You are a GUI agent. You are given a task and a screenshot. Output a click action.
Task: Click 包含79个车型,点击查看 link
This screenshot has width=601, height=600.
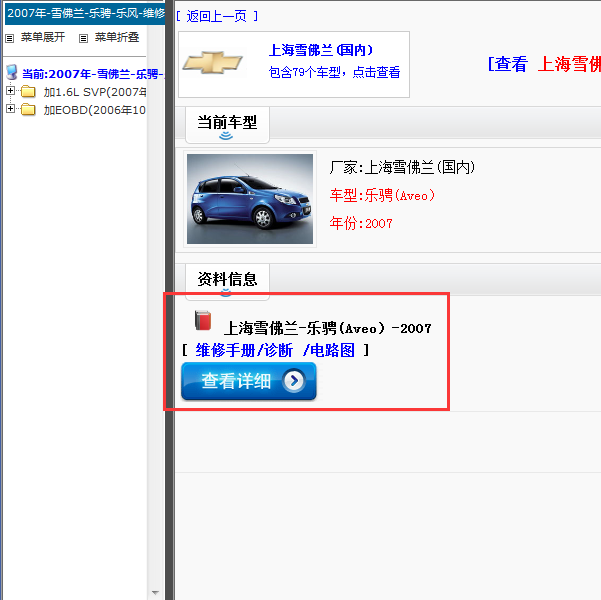pyautogui.click(x=334, y=72)
